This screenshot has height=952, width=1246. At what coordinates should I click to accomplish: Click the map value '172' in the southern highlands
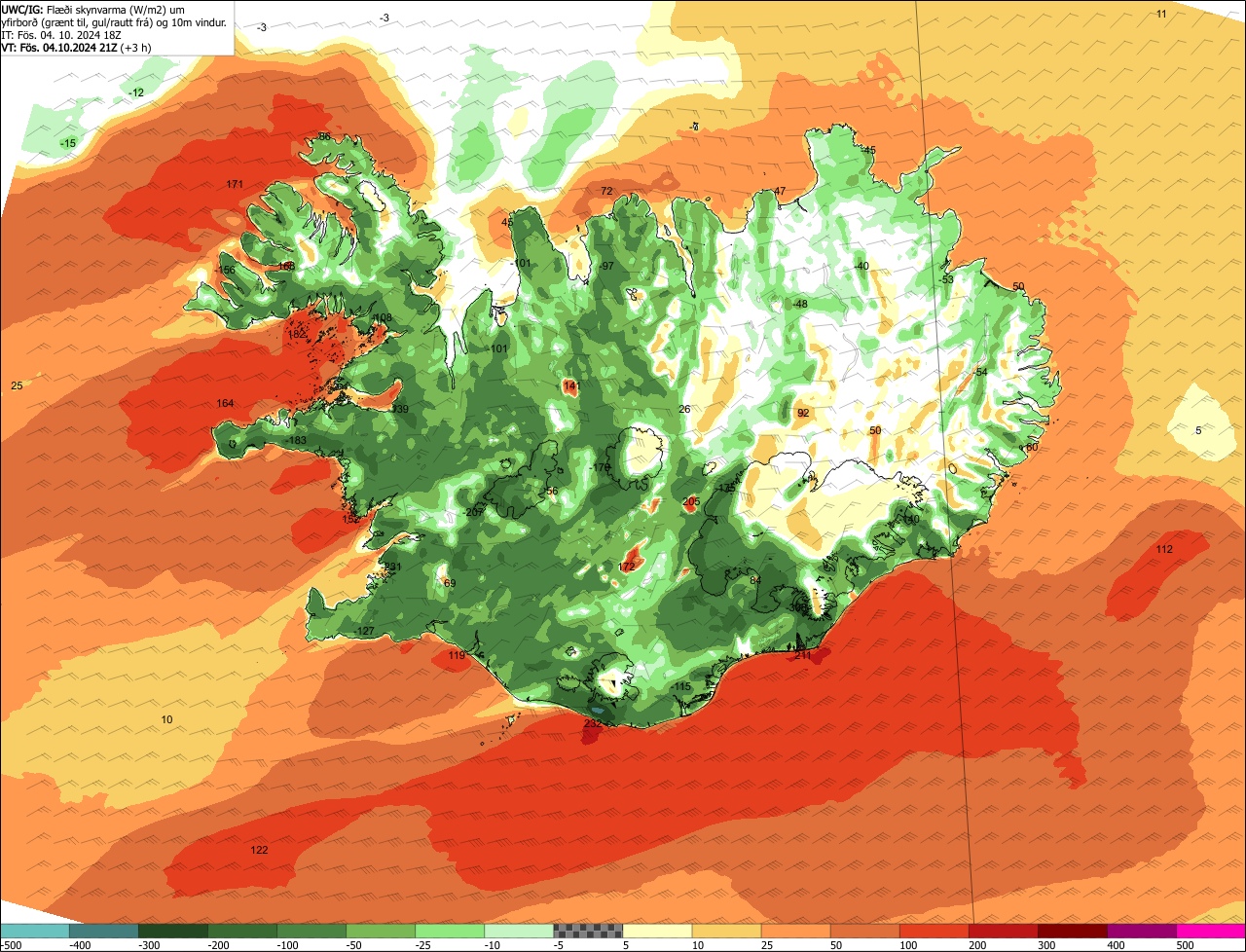click(627, 566)
